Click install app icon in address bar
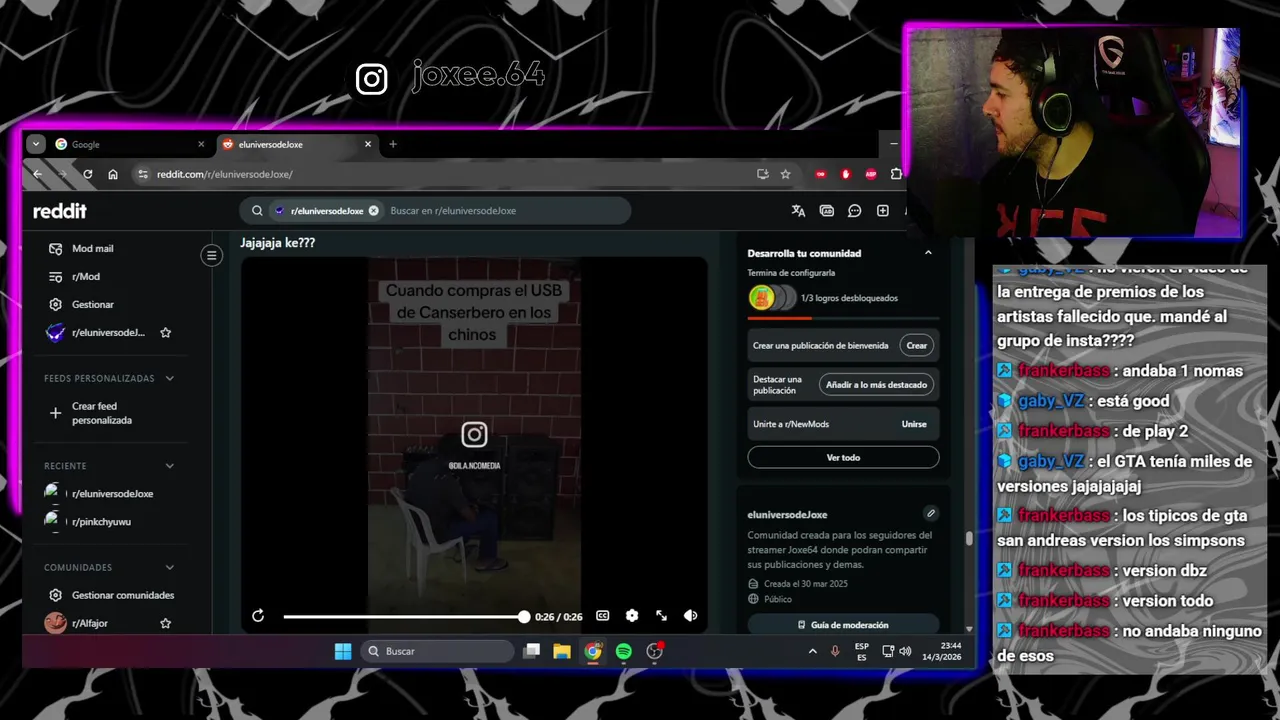 click(x=763, y=174)
